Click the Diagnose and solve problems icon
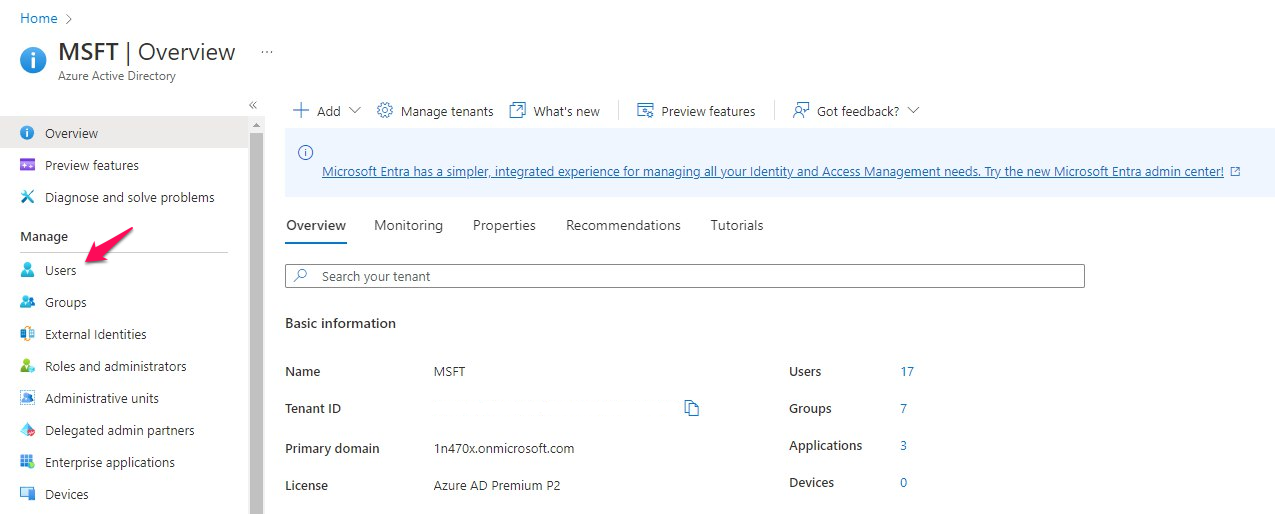This screenshot has width=1275, height=514. point(28,198)
